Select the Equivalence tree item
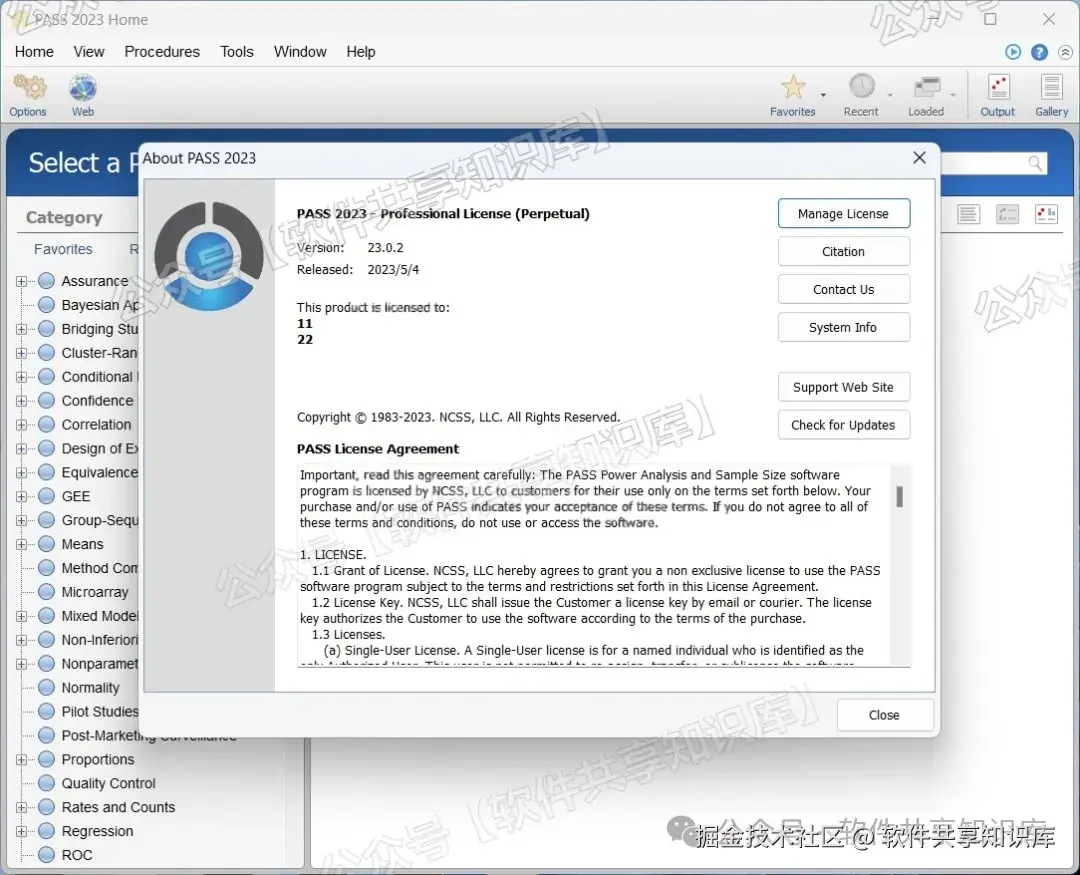1080x875 pixels. 99,473
